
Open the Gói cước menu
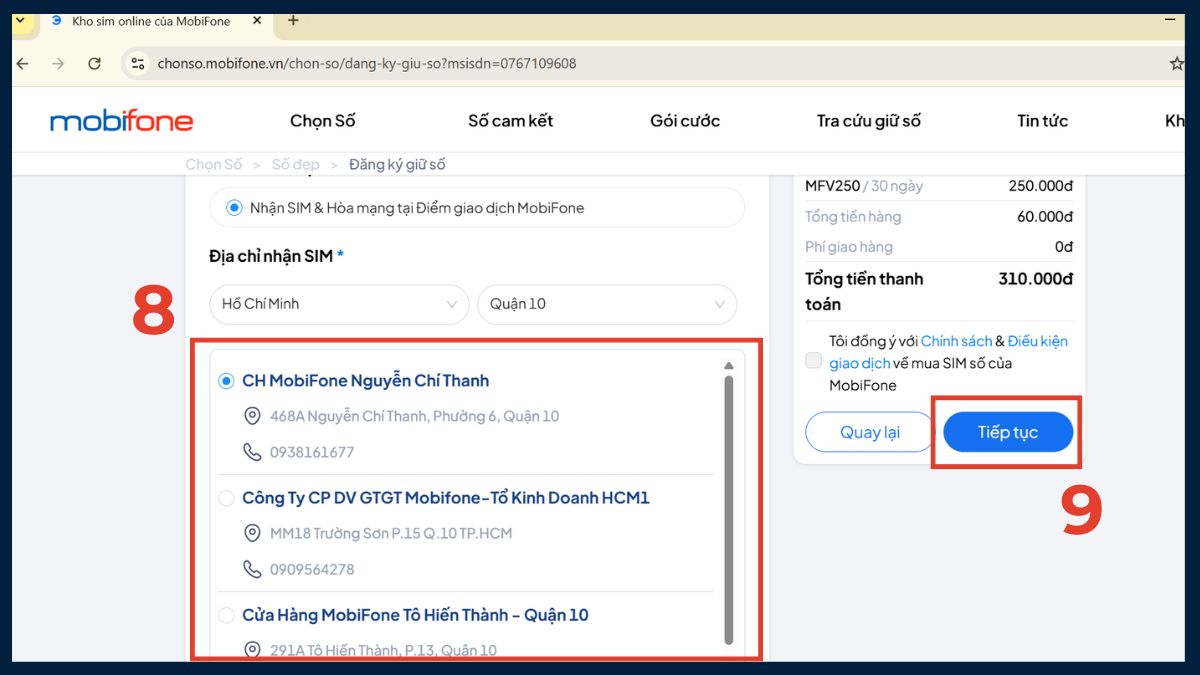685,121
